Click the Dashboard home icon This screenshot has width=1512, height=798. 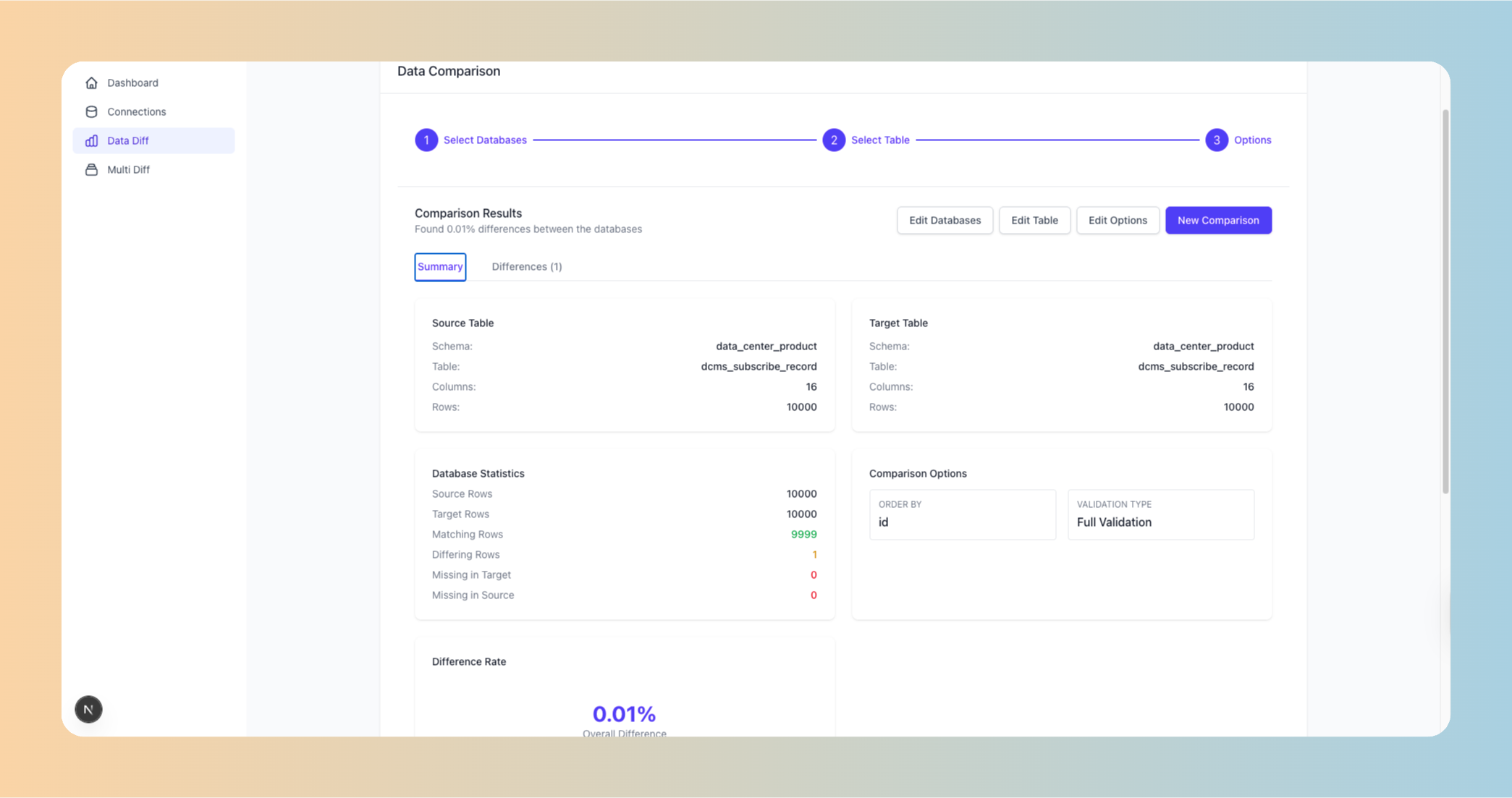(91, 82)
